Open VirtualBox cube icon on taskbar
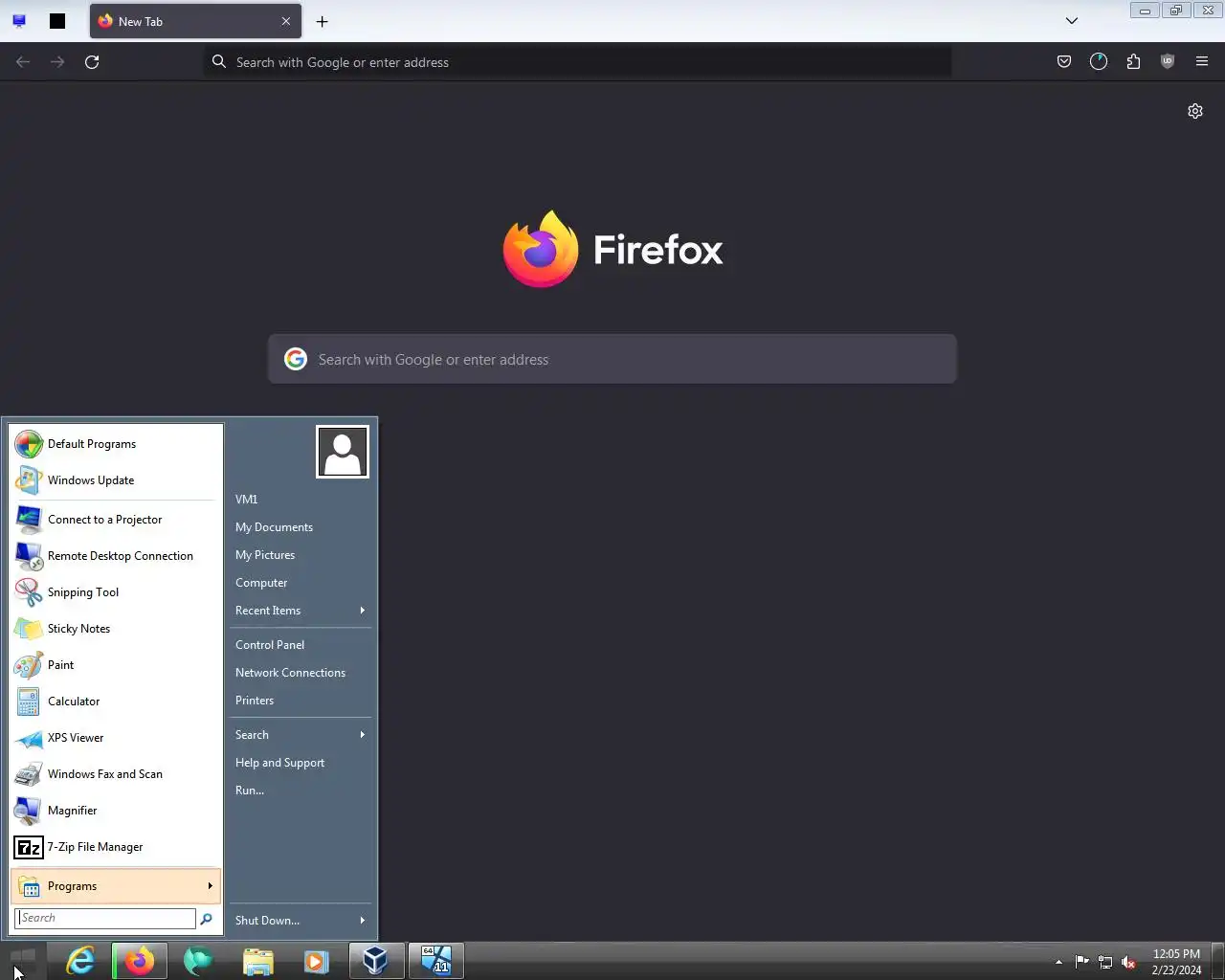 (x=376, y=961)
